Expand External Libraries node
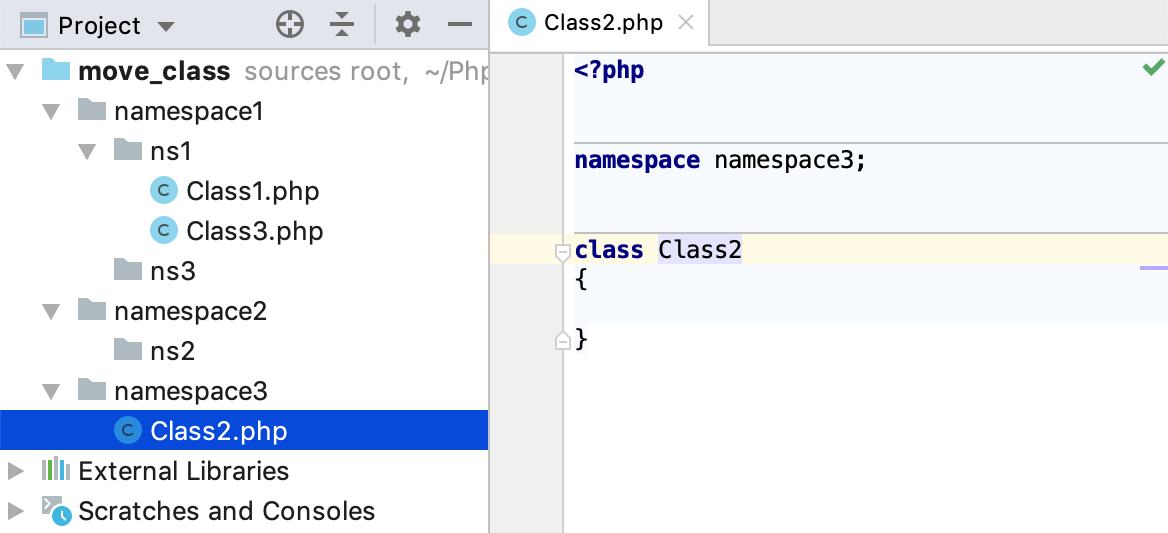 tap(15, 471)
